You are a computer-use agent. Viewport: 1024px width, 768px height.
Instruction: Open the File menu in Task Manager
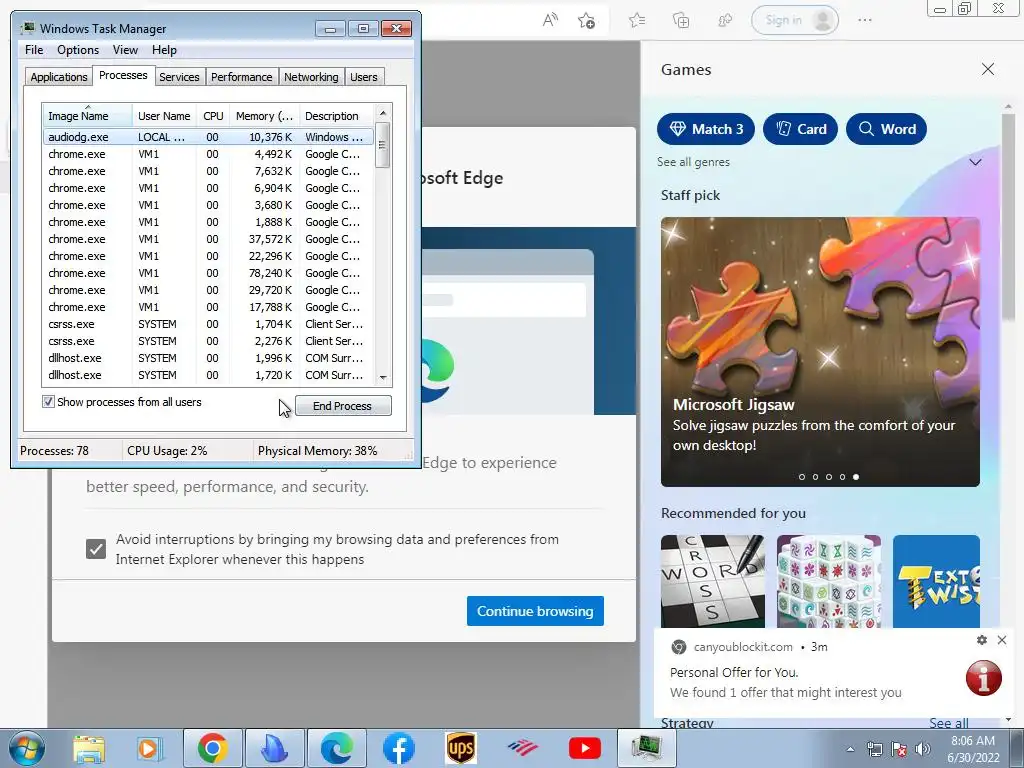[34, 50]
